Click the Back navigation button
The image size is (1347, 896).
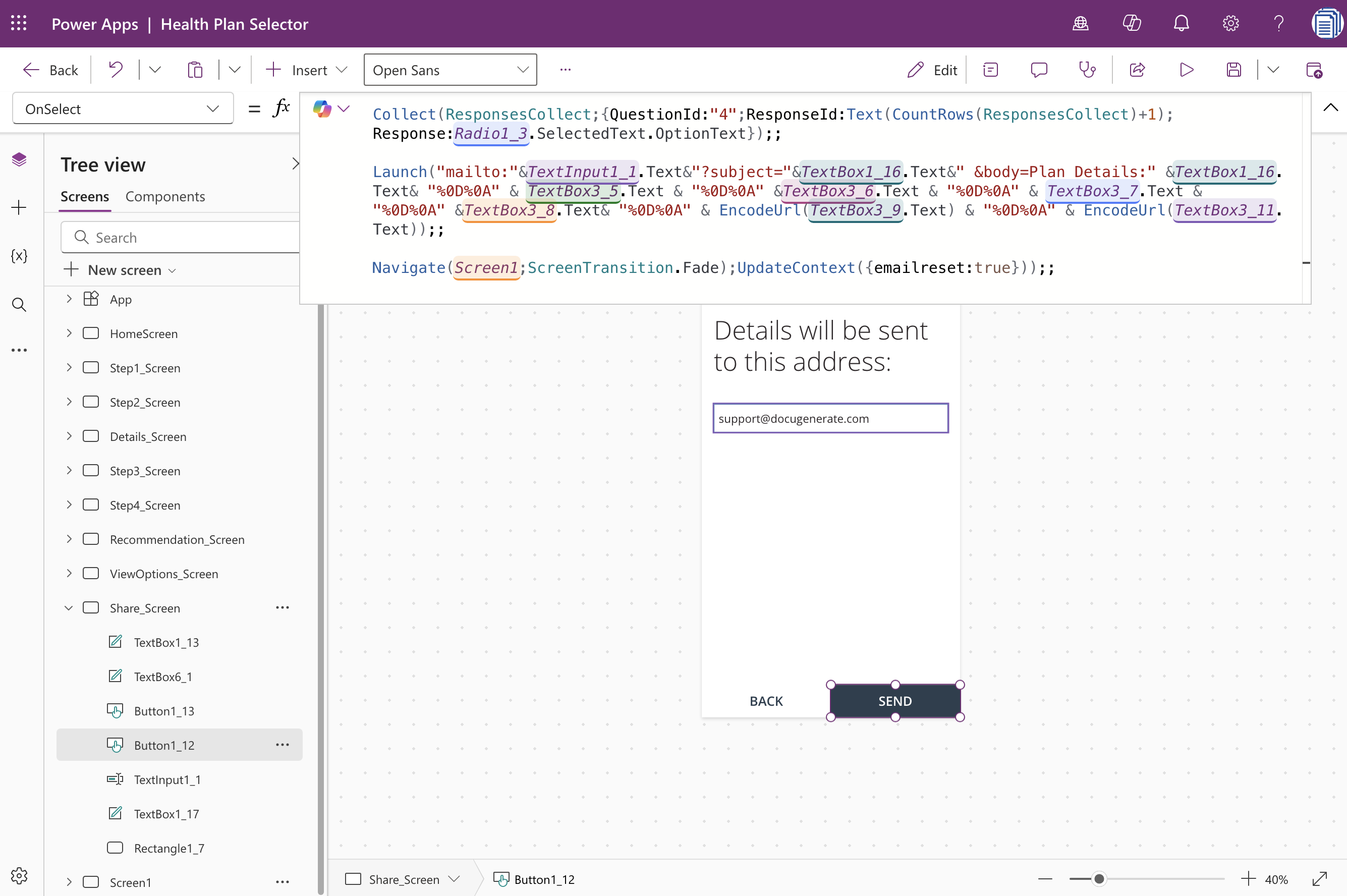(x=50, y=69)
